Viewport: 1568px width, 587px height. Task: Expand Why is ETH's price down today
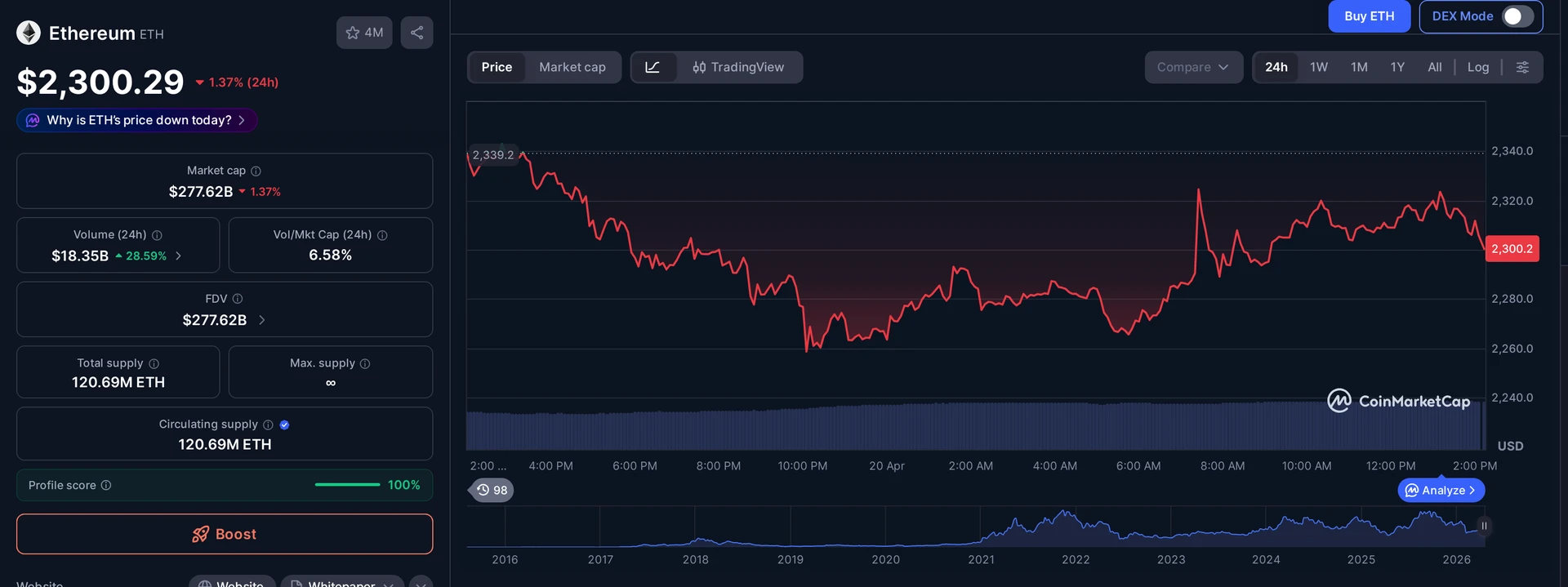[x=137, y=120]
